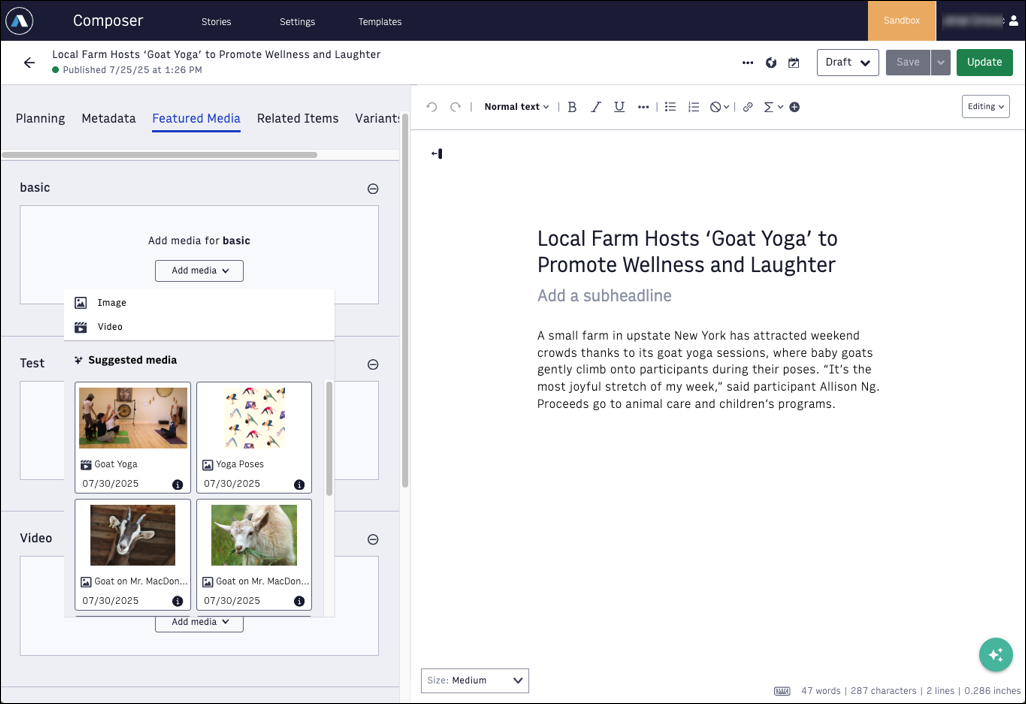
Task: Collapse the Test media section
Action: [x=373, y=364]
